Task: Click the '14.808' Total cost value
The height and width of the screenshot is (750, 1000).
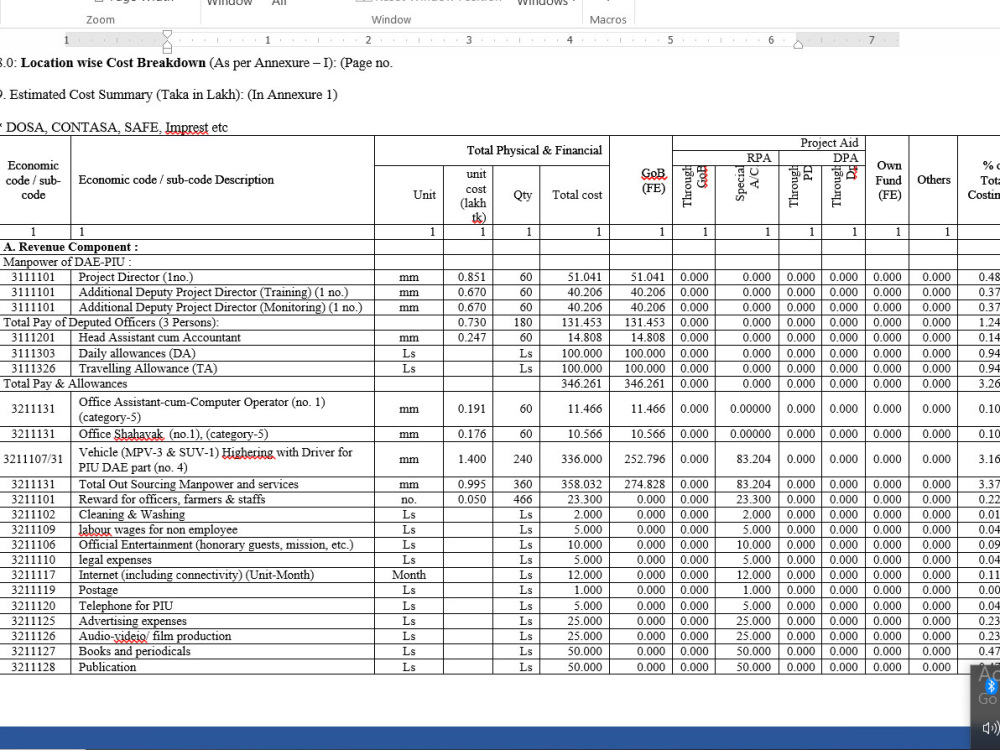Action: [x=585, y=337]
